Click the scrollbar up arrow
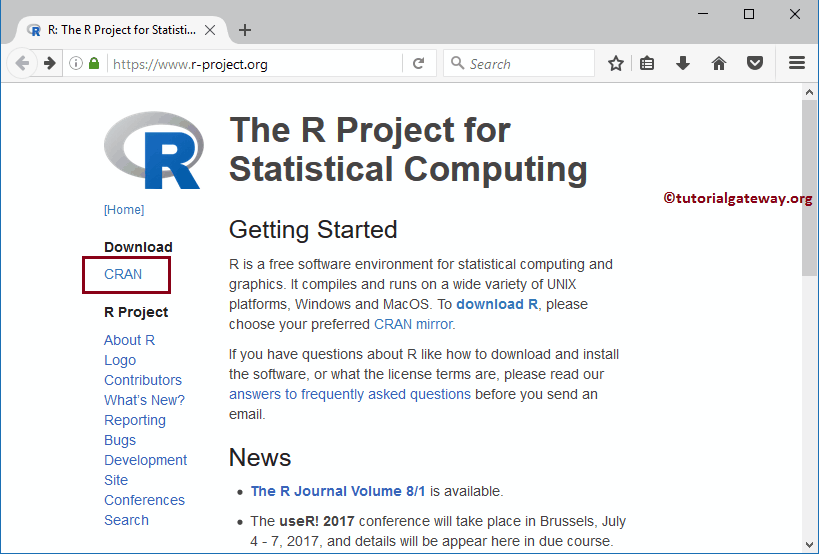 pos(810,92)
